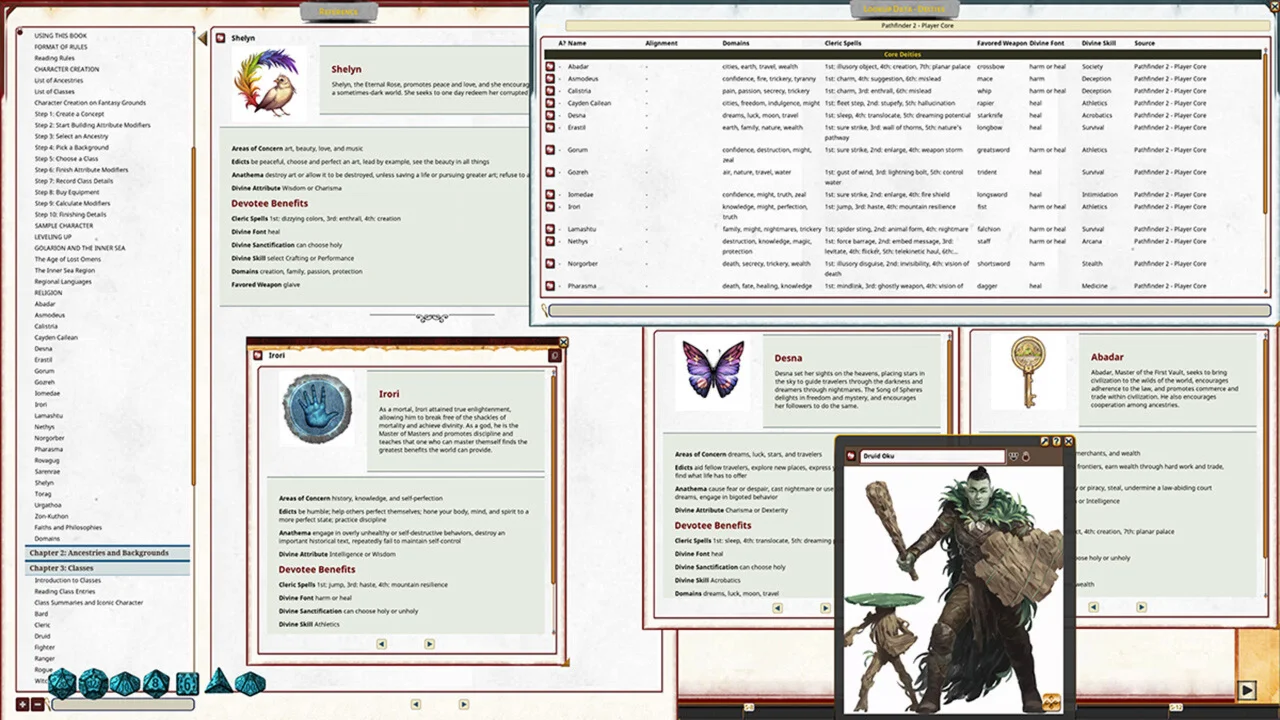Go to next page in the Abadar panel
The image size is (1280, 720).
(1141, 607)
